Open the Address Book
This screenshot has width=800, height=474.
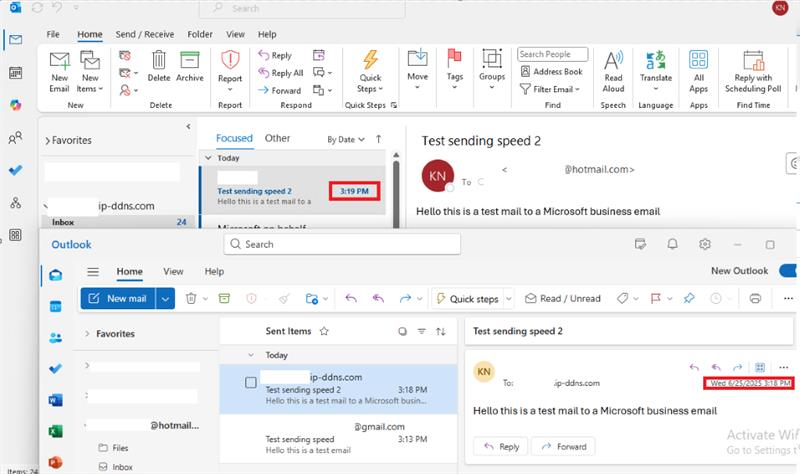pyautogui.click(x=552, y=71)
